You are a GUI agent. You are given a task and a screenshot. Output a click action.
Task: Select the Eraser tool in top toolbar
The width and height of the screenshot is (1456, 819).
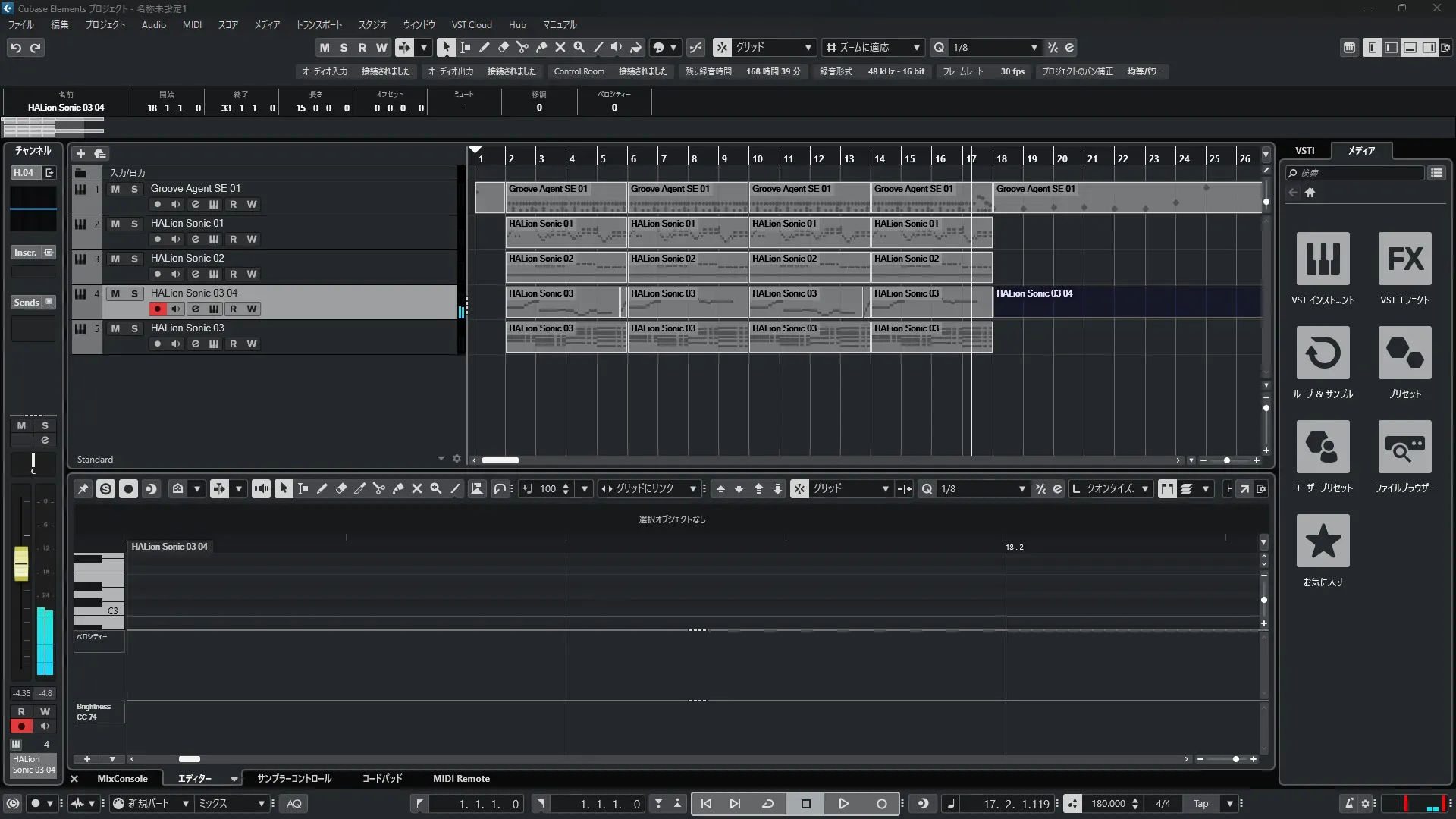tap(503, 47)
